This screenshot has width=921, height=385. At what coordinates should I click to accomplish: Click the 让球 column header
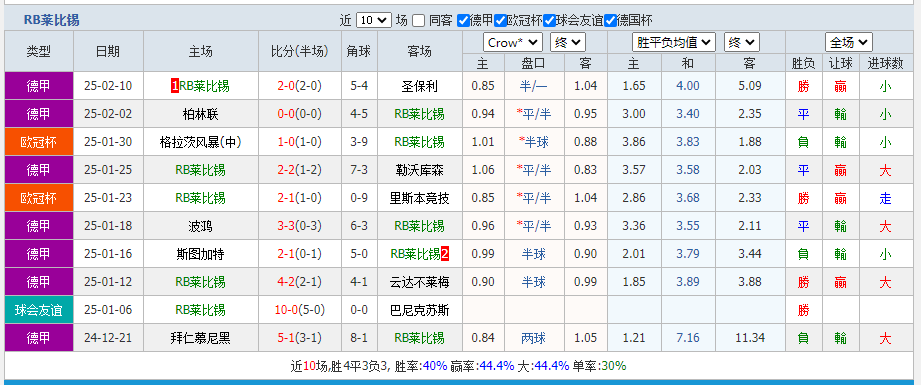pyautogui.click(x=841, y=63)
